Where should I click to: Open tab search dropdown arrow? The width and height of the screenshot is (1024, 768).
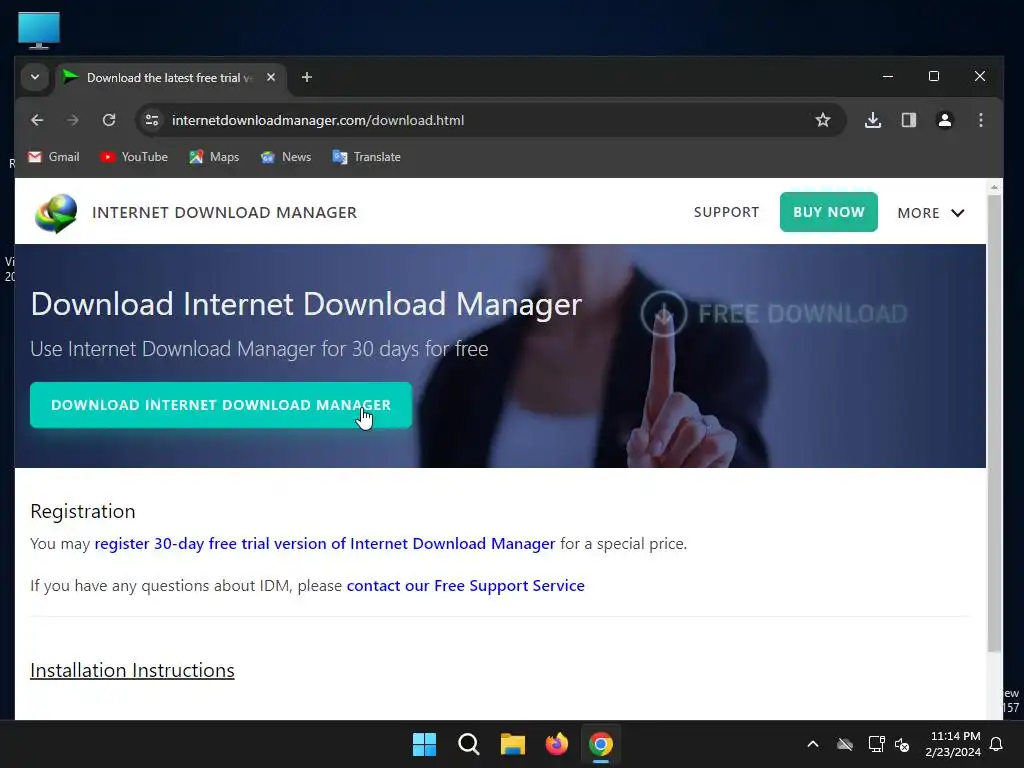(35, 77)
